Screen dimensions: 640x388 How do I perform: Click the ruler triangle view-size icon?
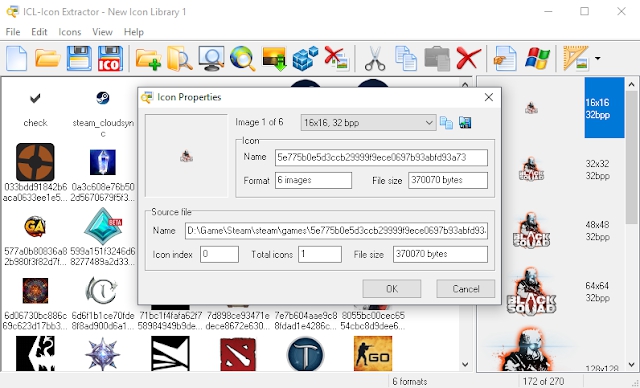point(576,59)
